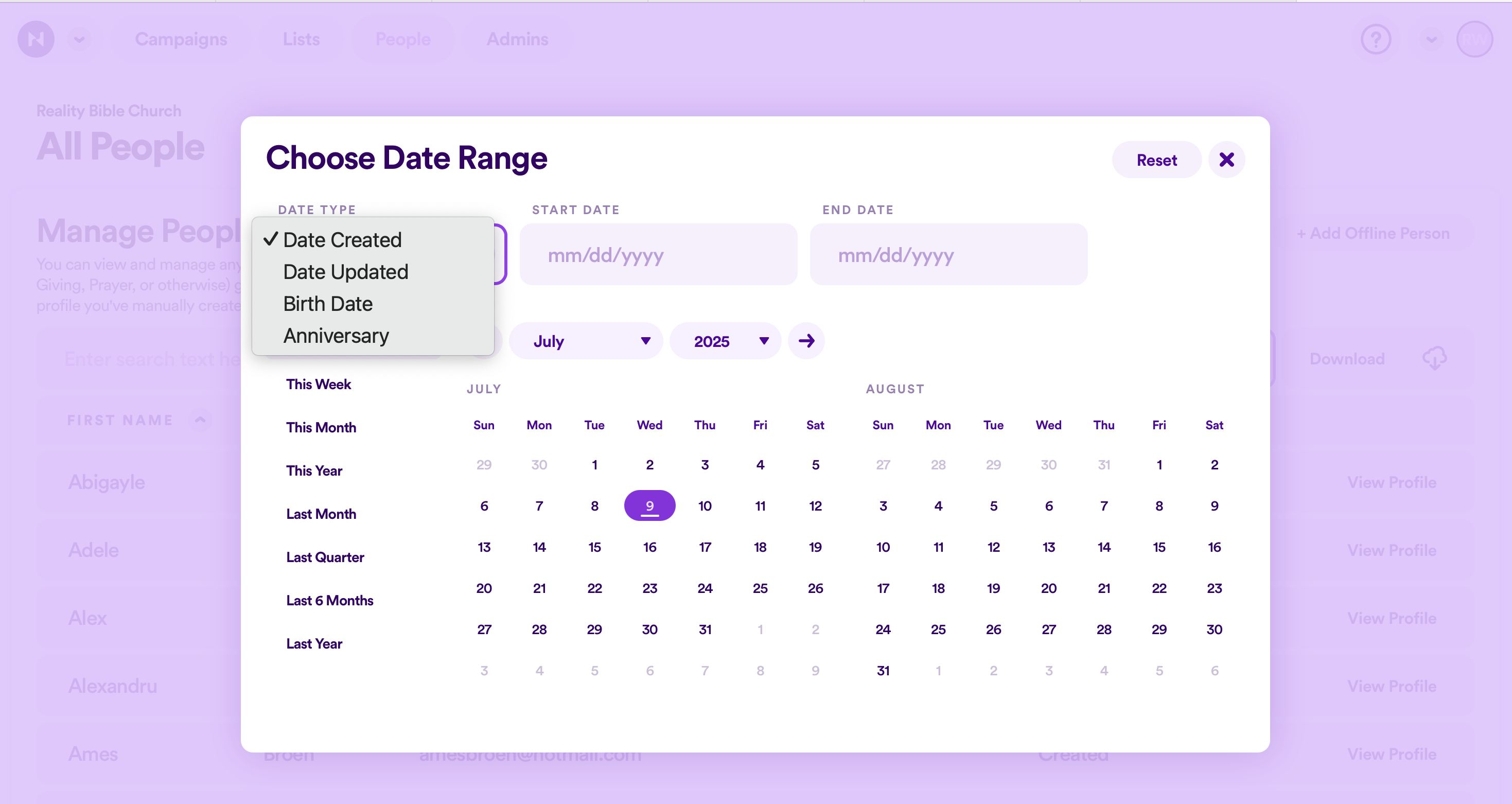Viewport: 1512px width, 804px height.
Task: Pick August 31 in the calendar
Action: click(883, 670)
